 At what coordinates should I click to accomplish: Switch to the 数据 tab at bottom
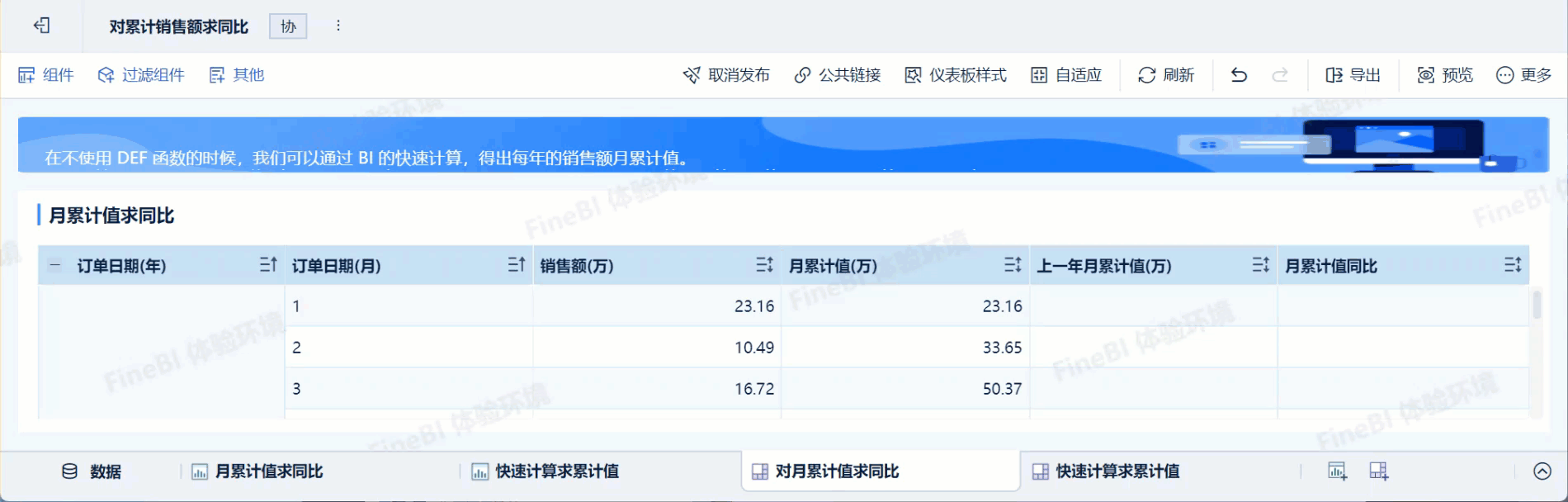[x=92, y=471]
